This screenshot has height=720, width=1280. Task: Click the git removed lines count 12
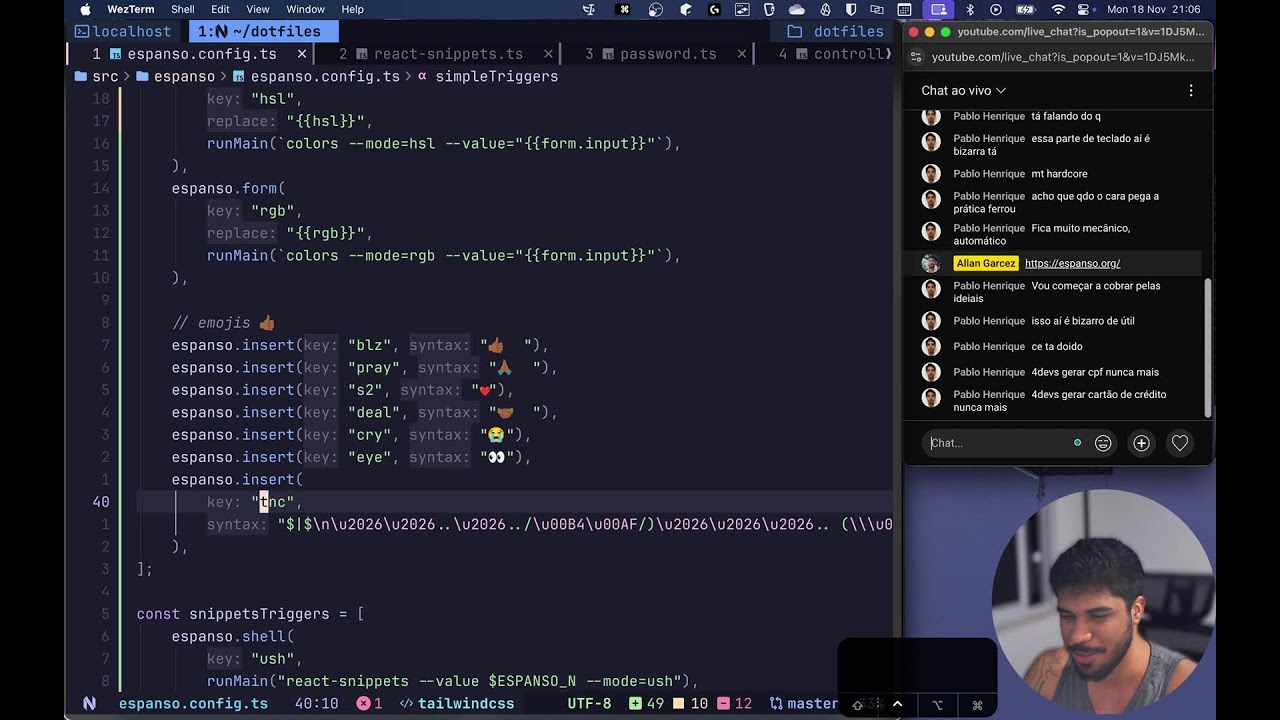point(735,704)
